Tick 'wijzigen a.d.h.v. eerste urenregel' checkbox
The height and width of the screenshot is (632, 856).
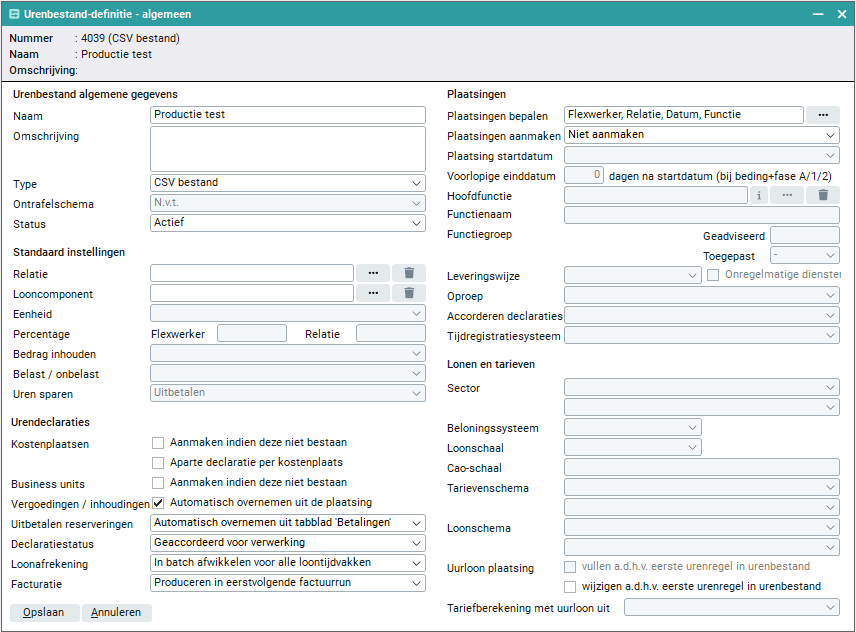click(571, 587)
